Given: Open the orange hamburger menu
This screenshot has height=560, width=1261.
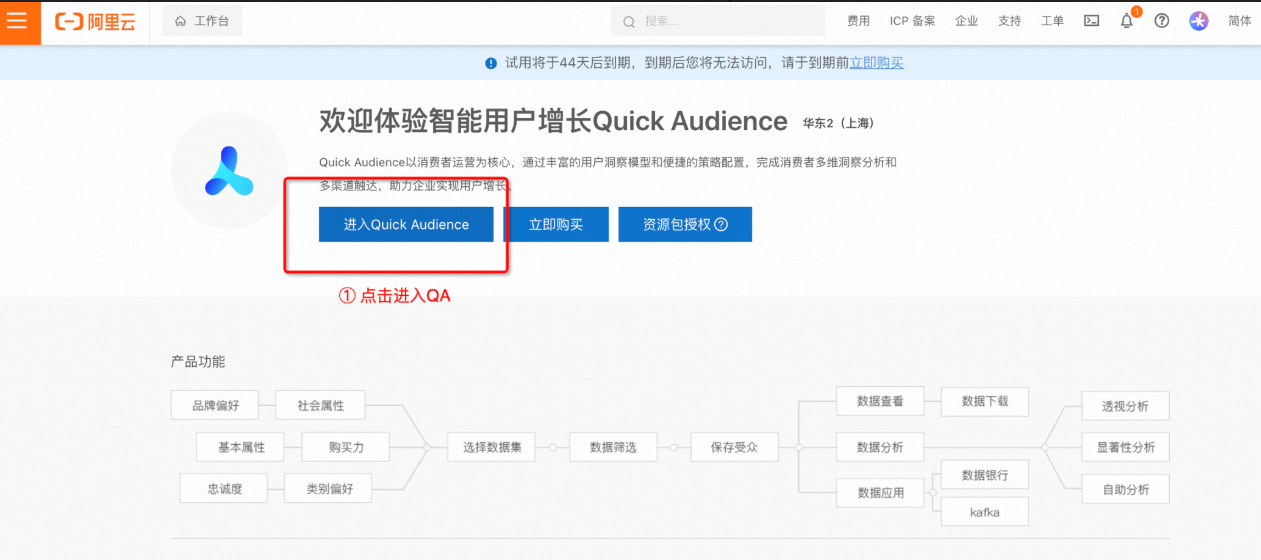Looking at the screenshot, I should click(18, 22).
